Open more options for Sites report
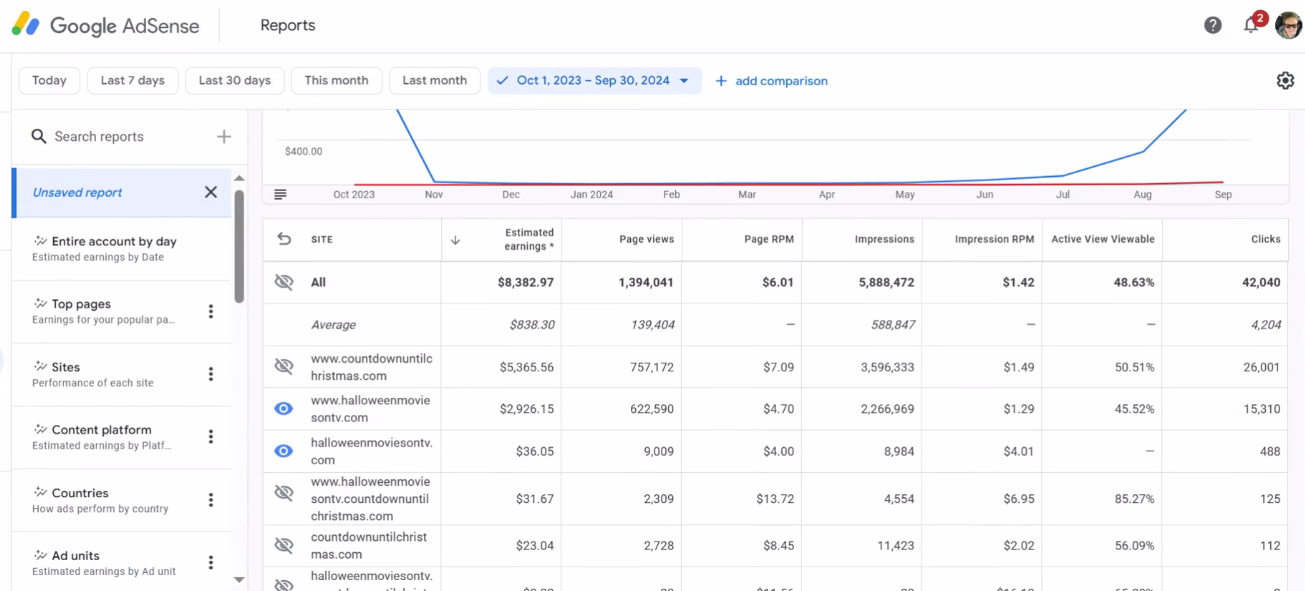 (211, 374)
